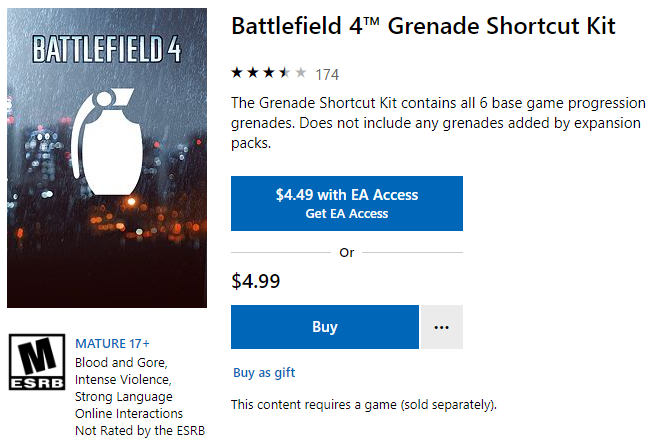Open the 174 ratings count
The height and width of the screenshot is (446, 658).
327,74
